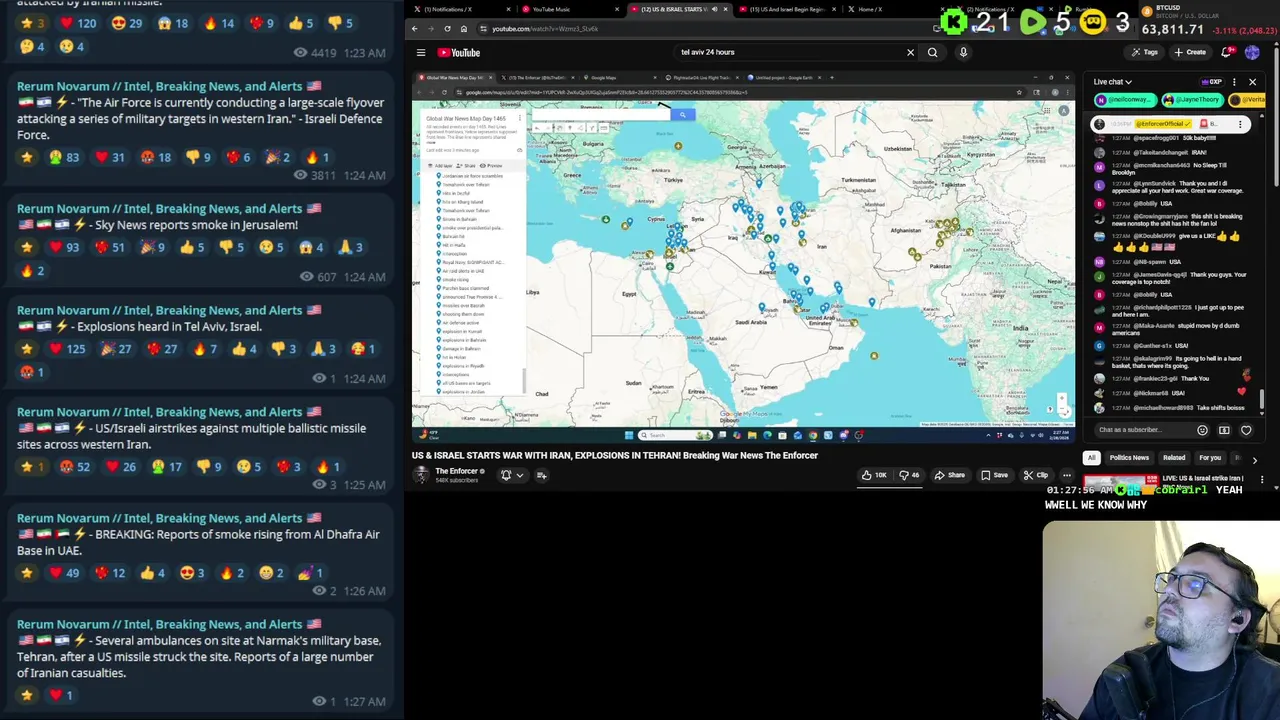This screenshot has height=720, width=1280.
Task: Select For you suggestions chip
Action: point(1210,458)
